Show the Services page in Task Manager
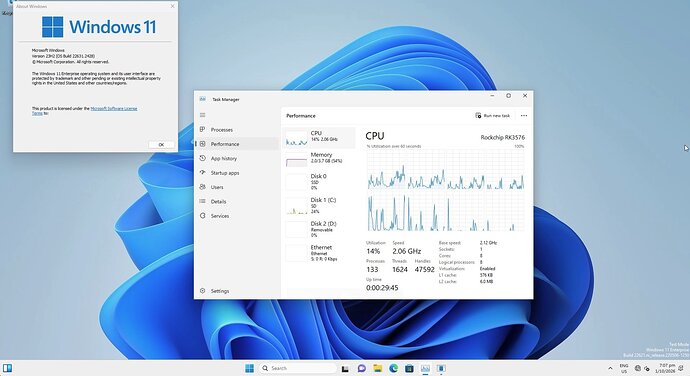690x376 pixels. [x=237, y=216]
